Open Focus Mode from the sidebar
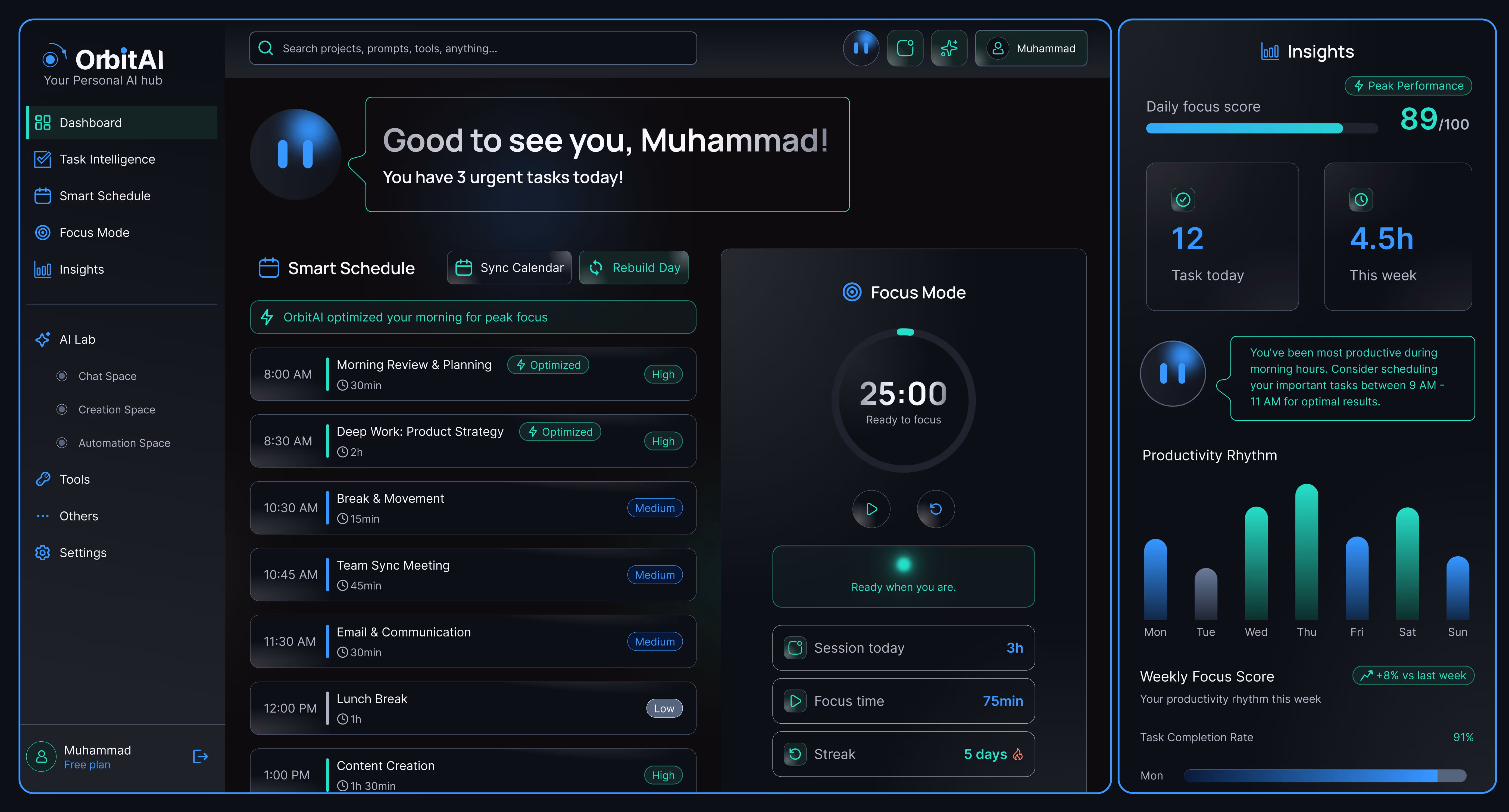The image size is (1509, 812). (x=94, y=233)
